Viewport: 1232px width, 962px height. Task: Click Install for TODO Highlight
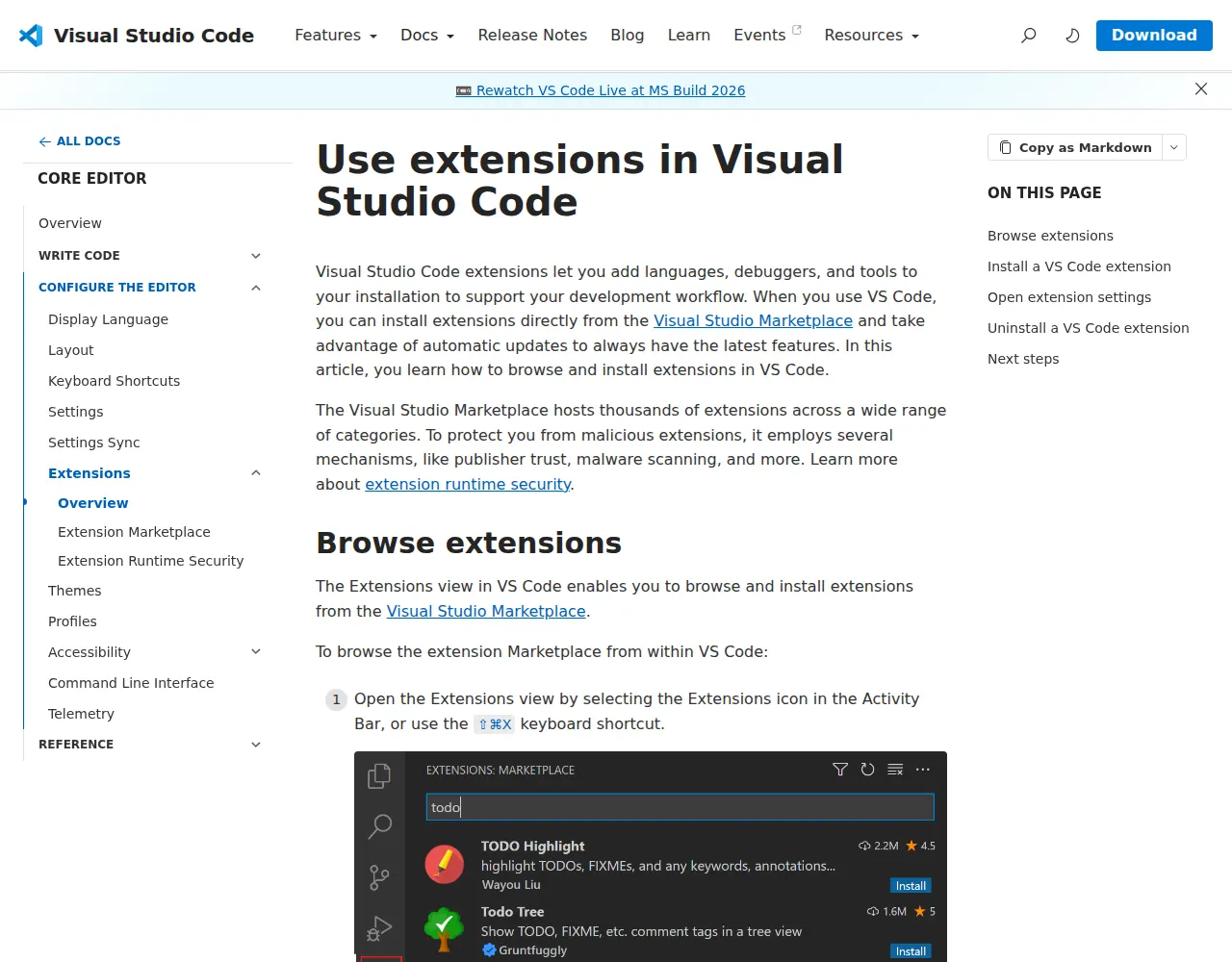pyautogui.click(x=911, y=886)
